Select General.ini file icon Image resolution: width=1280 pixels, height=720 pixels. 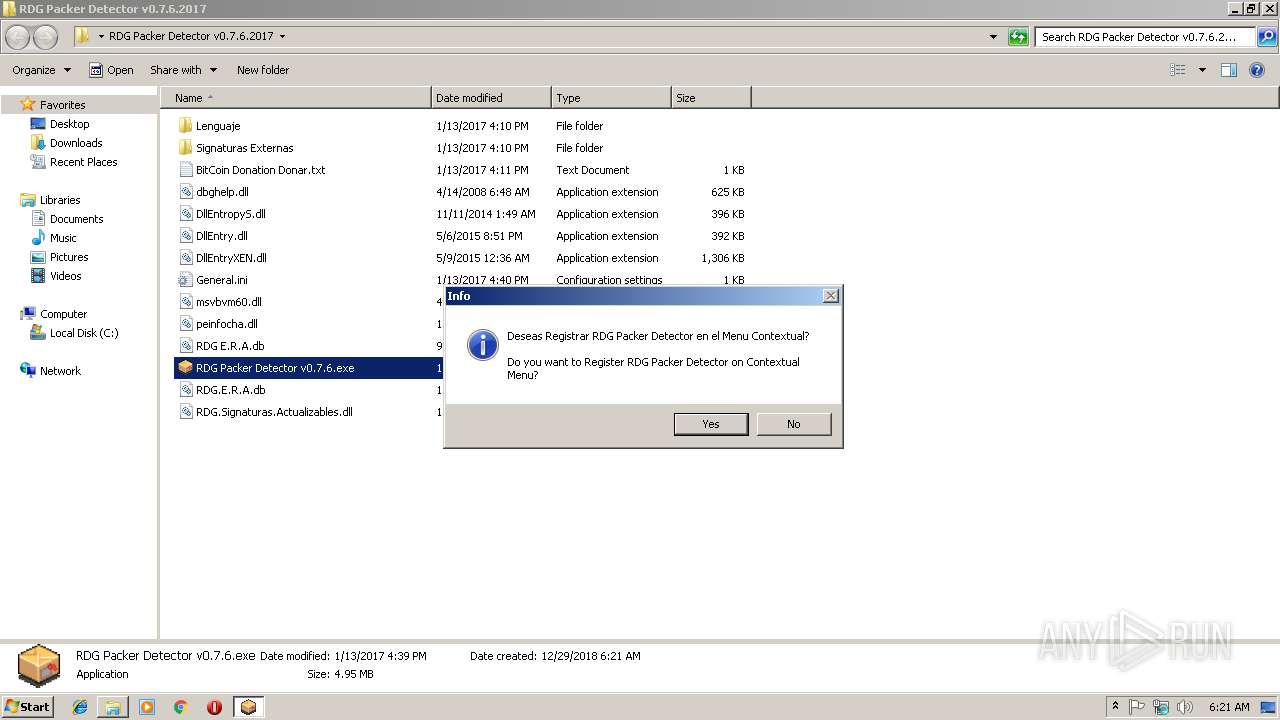tap(185, 280)
